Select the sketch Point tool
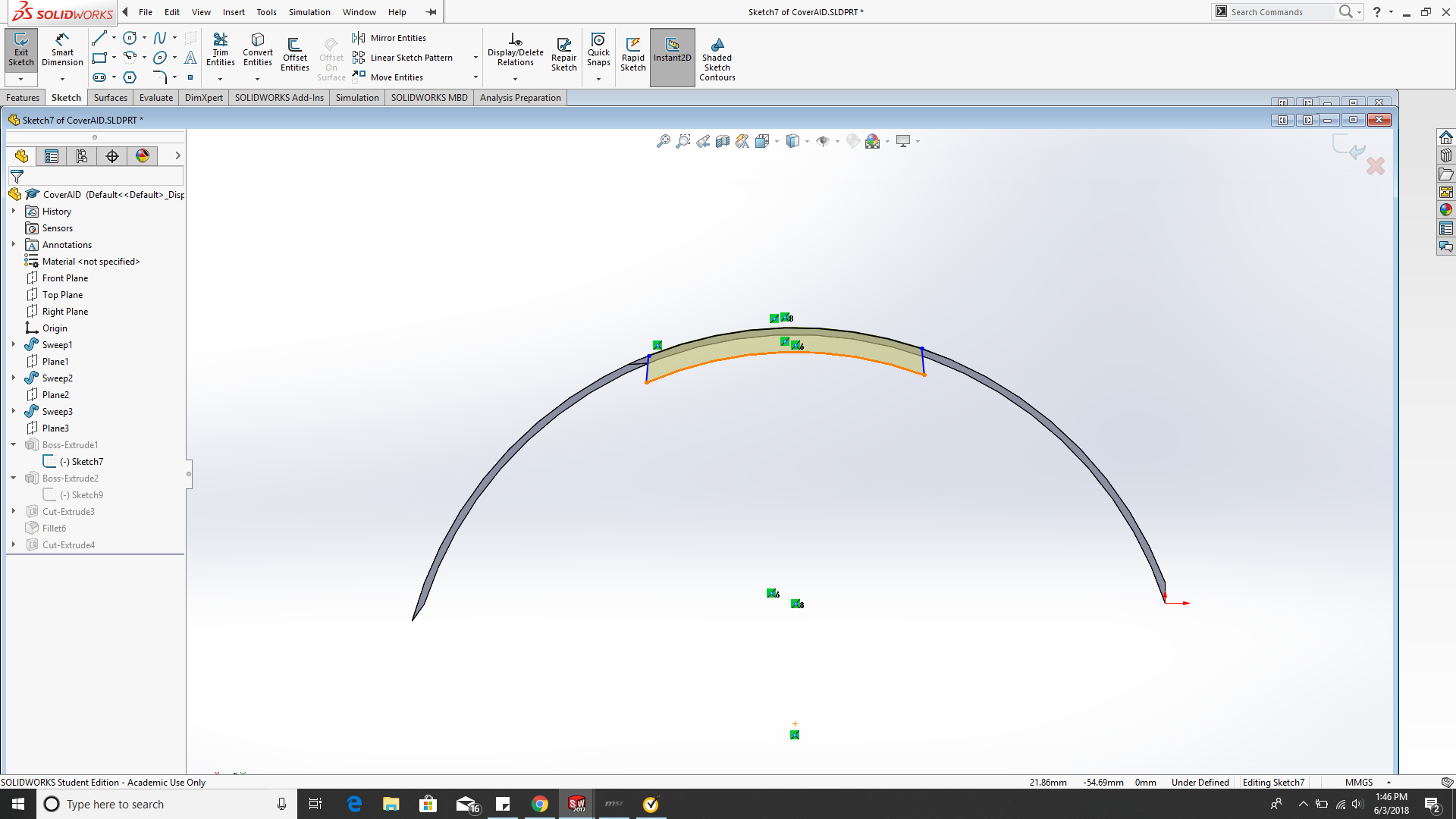The height and width of the screenshot is (819, 1456). pyautogui.click(x=190, y=77)
